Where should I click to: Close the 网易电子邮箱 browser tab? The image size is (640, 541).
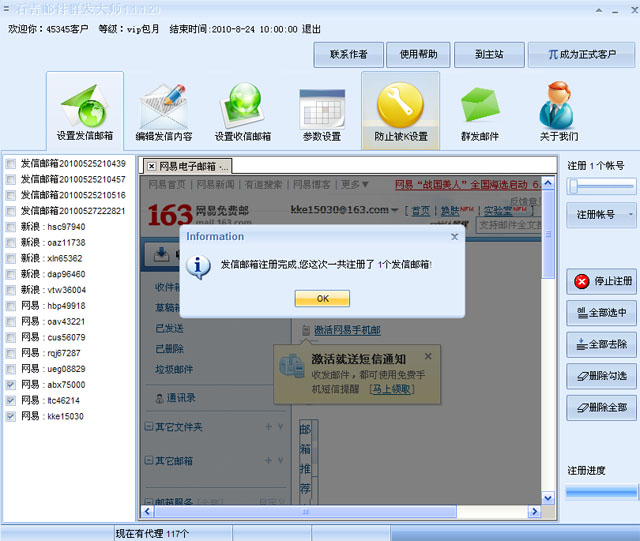151,166
